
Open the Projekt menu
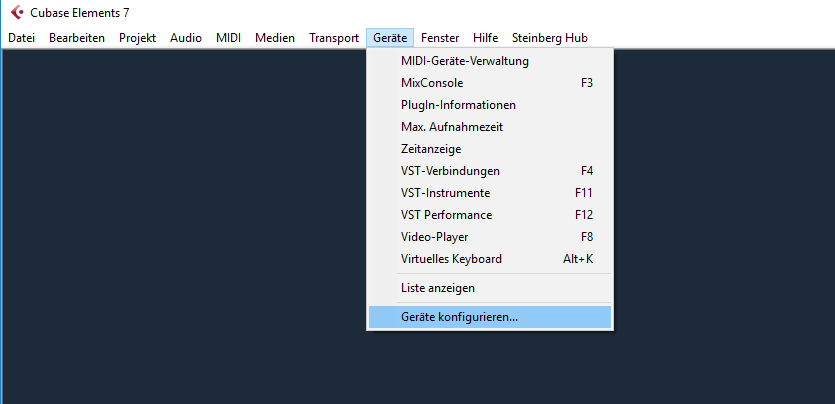pos(137,38)
